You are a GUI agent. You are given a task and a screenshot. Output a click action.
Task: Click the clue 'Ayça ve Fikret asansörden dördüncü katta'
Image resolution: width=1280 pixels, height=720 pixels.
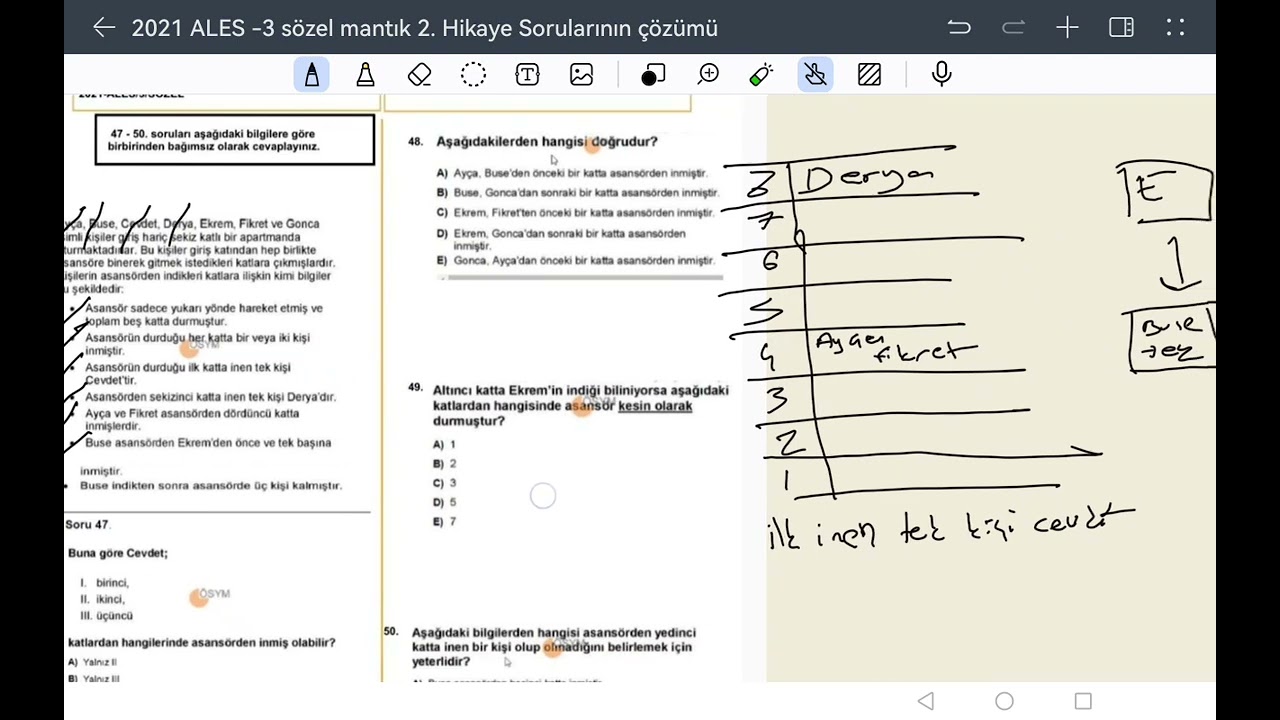192,419
